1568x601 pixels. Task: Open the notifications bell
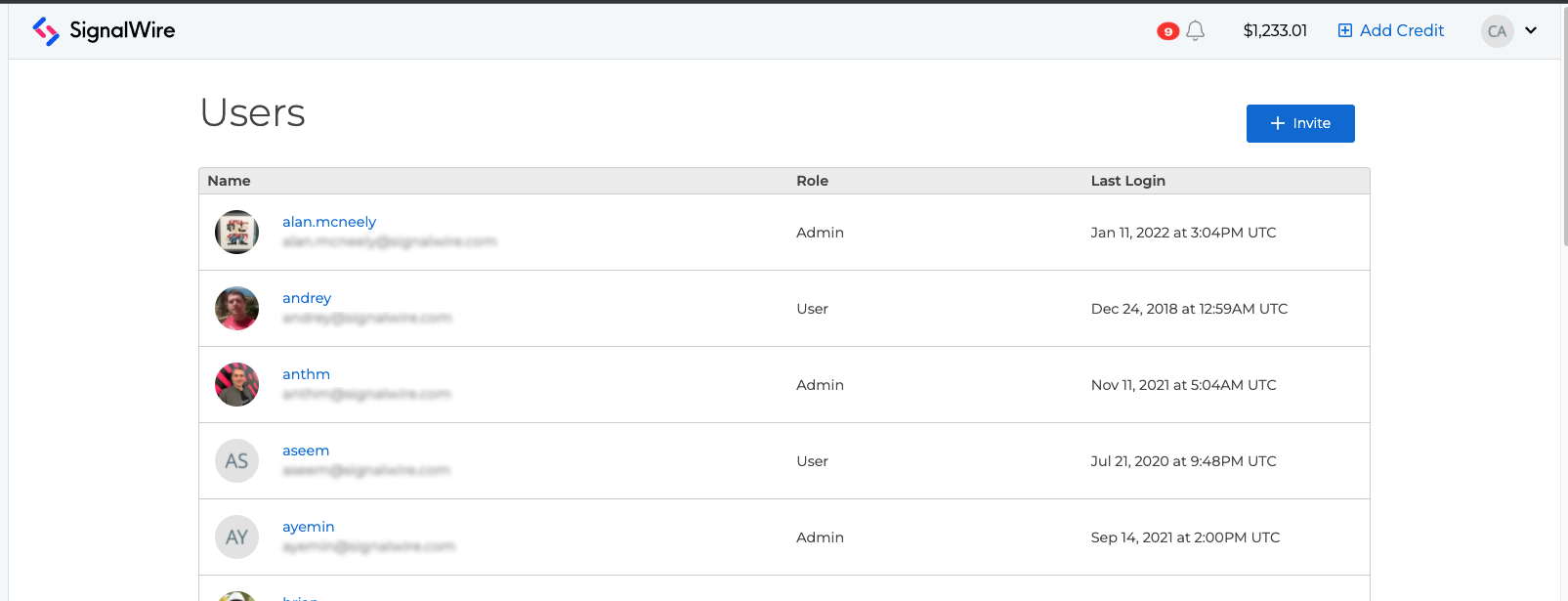pos(1195,31)
